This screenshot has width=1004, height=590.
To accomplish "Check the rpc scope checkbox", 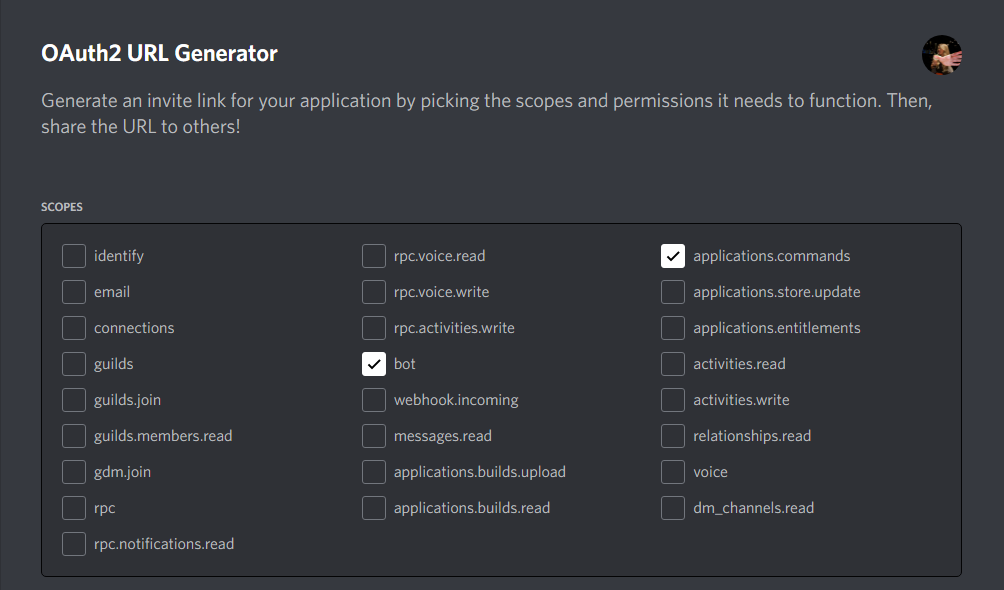I will coord(73,508).
